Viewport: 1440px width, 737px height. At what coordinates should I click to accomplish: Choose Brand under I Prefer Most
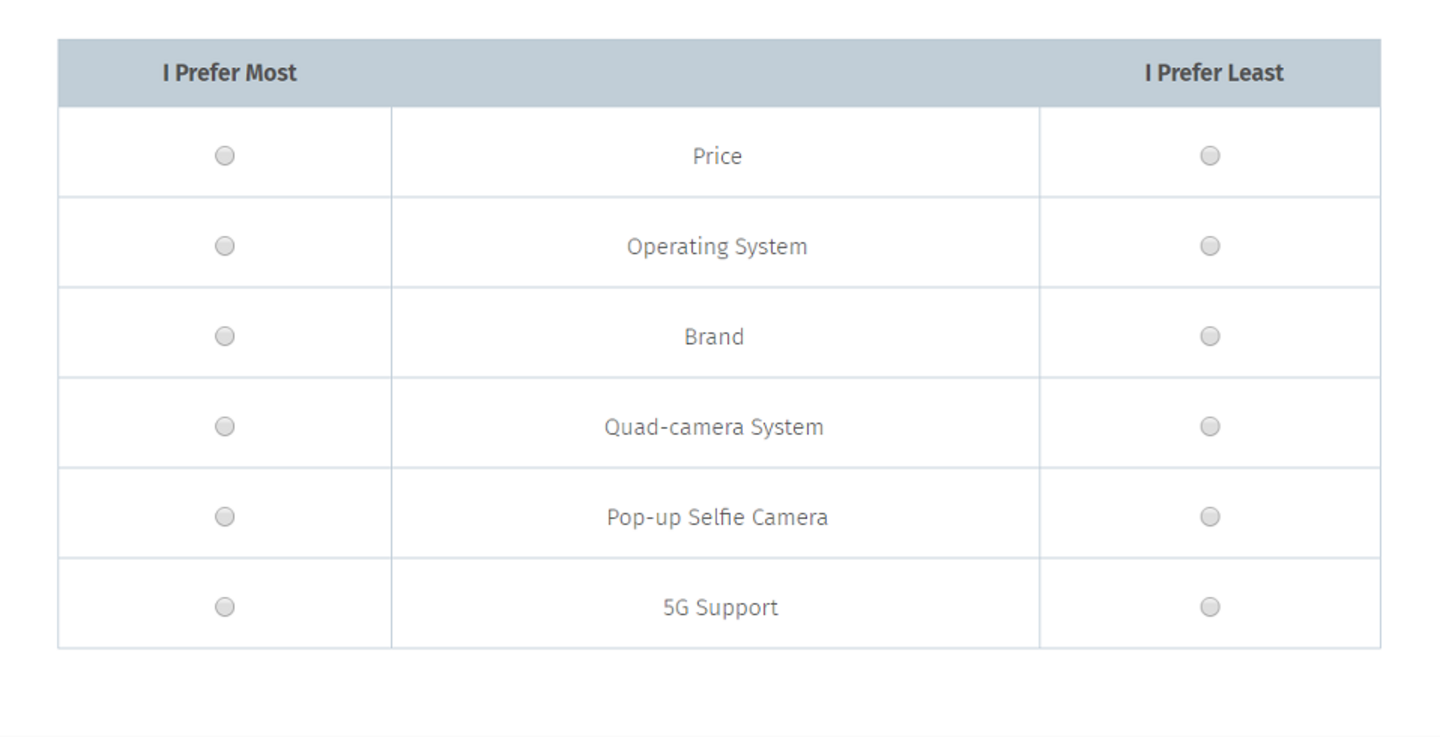coord(225,336)
